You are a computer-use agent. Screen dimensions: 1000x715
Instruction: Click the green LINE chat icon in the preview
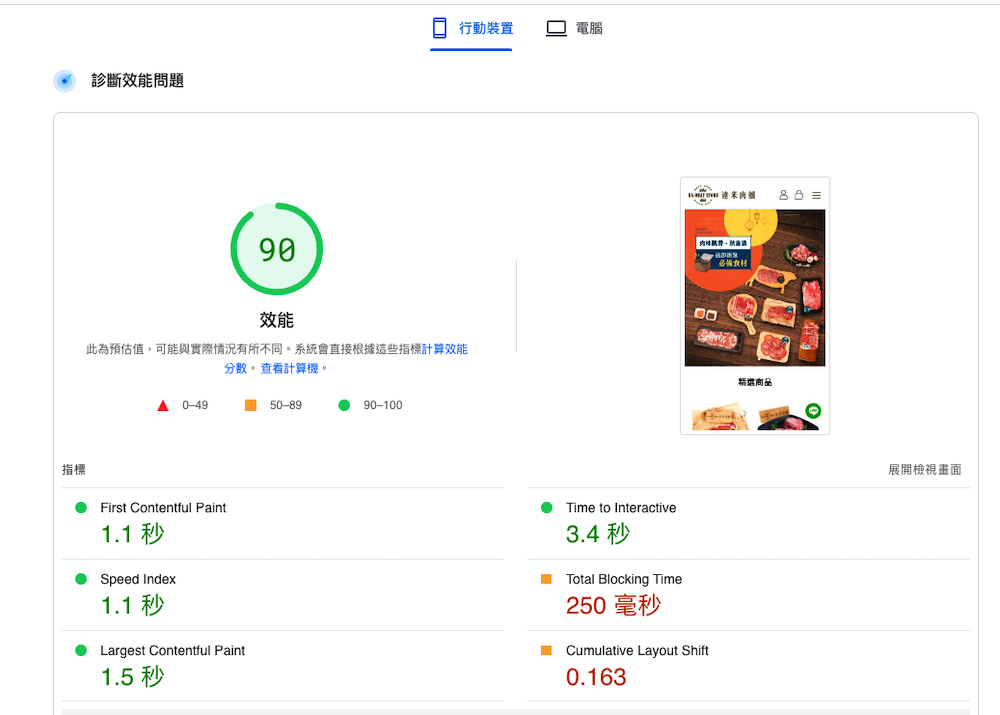813,411
